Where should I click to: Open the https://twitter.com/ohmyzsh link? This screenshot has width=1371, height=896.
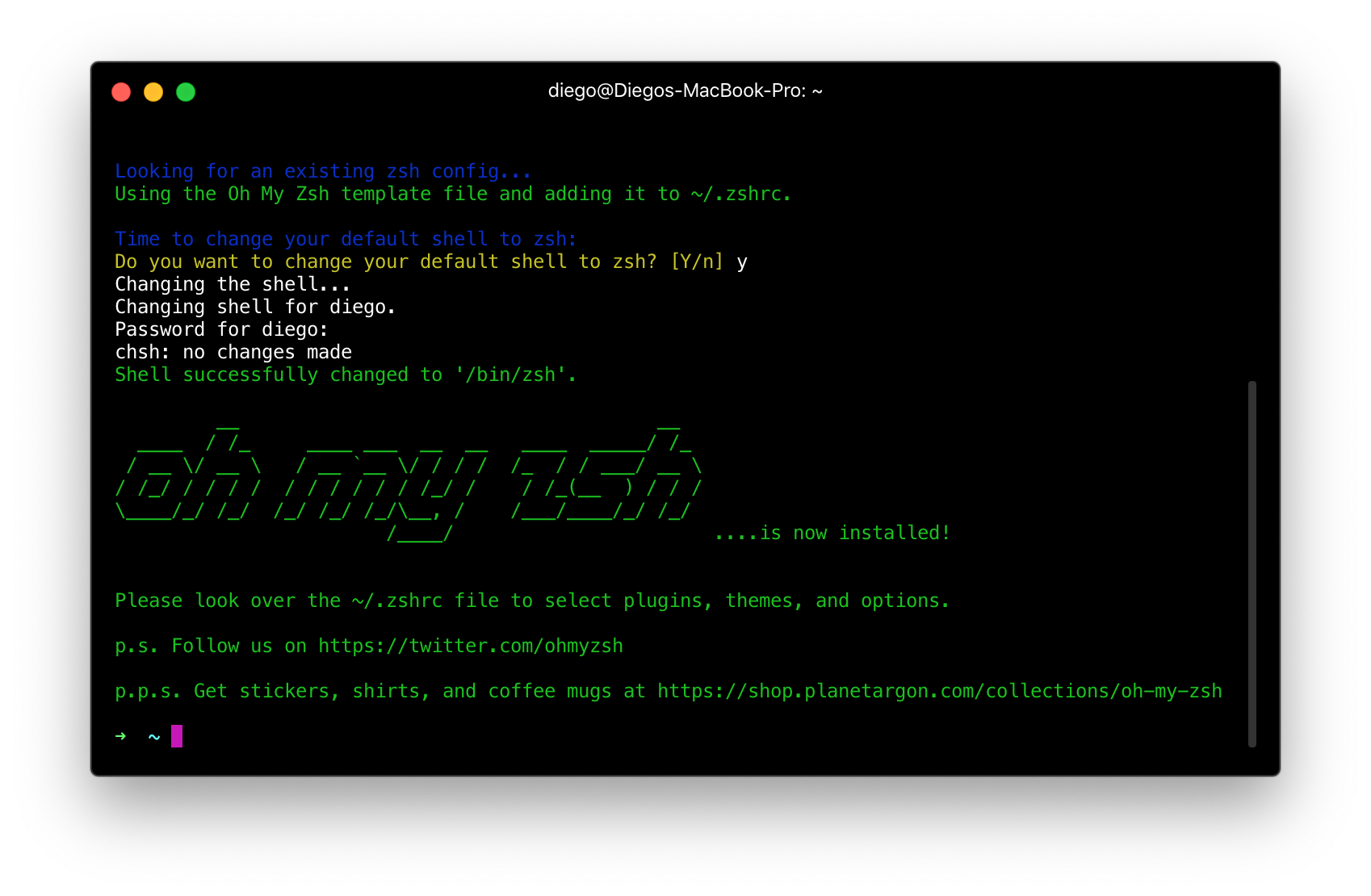(471, 646)
